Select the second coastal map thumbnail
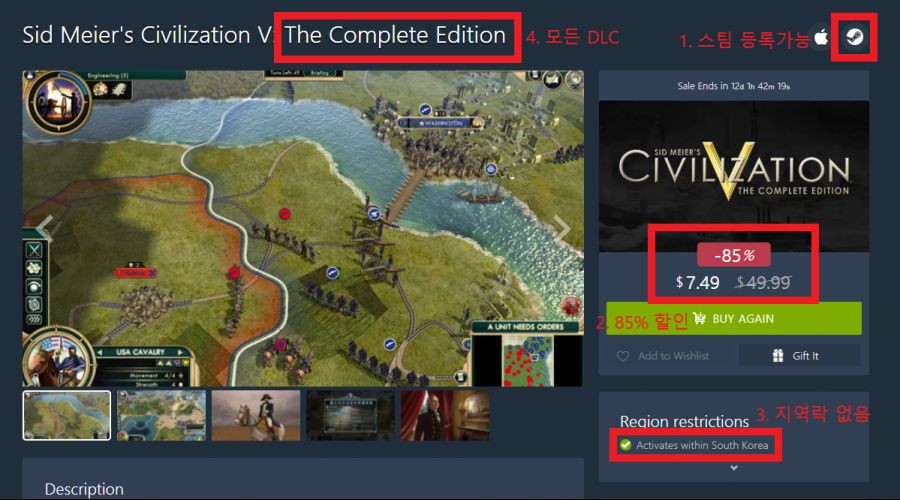The height and width of the screenshot is (500, 900). pyautogui.click(x=161, y=416)
